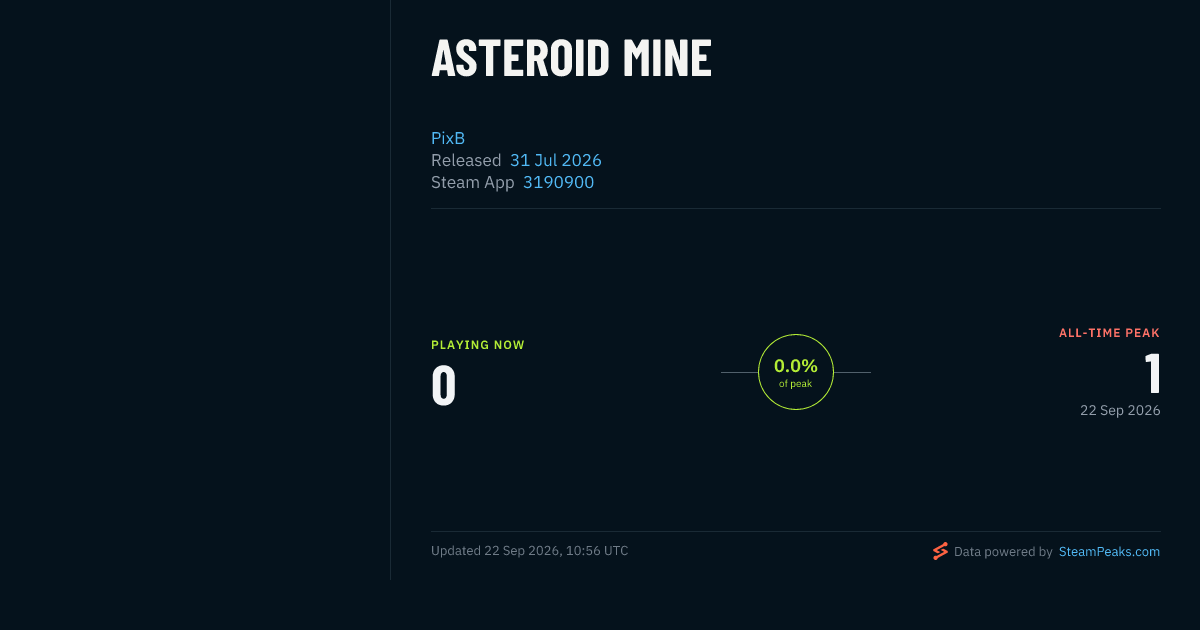Click the All-Time Peak label
Screen dimensions: 1200x630
pos(1110,333)
